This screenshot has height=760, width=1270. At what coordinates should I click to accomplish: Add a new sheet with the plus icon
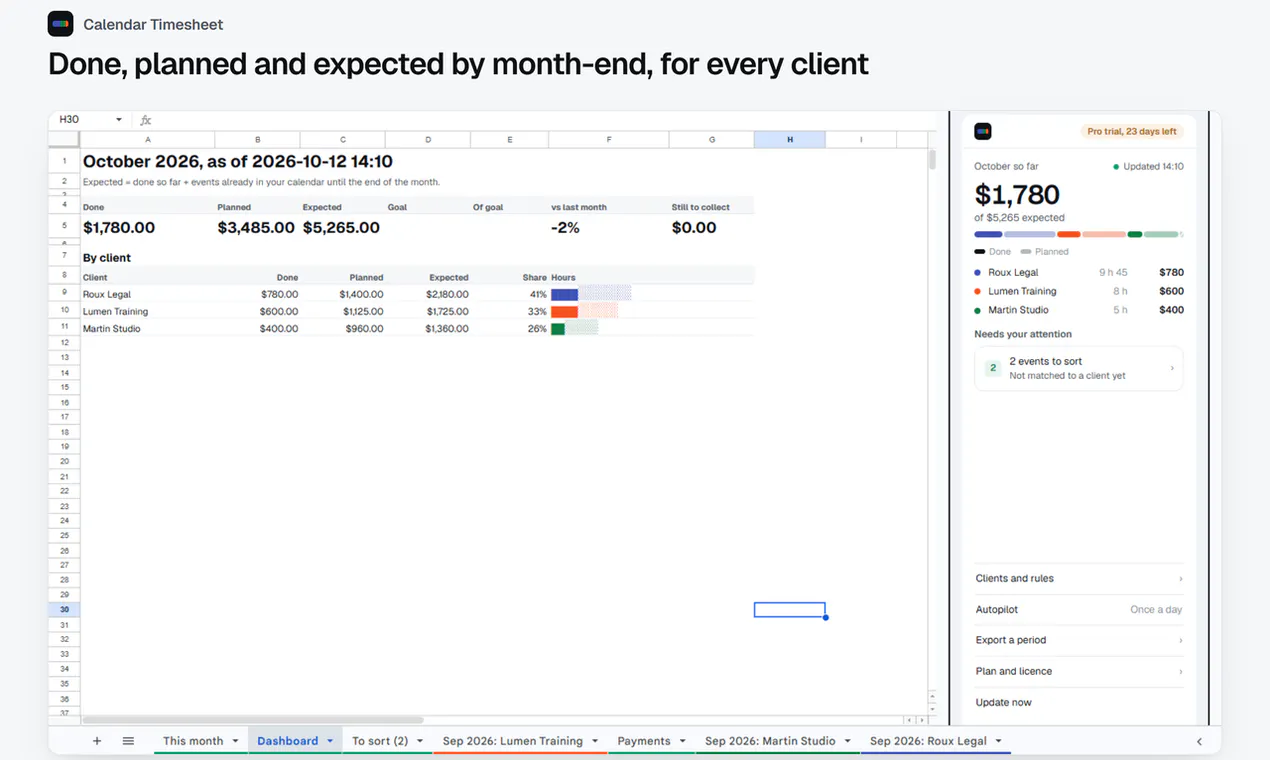pyautogui.click(x=97, y=741)
